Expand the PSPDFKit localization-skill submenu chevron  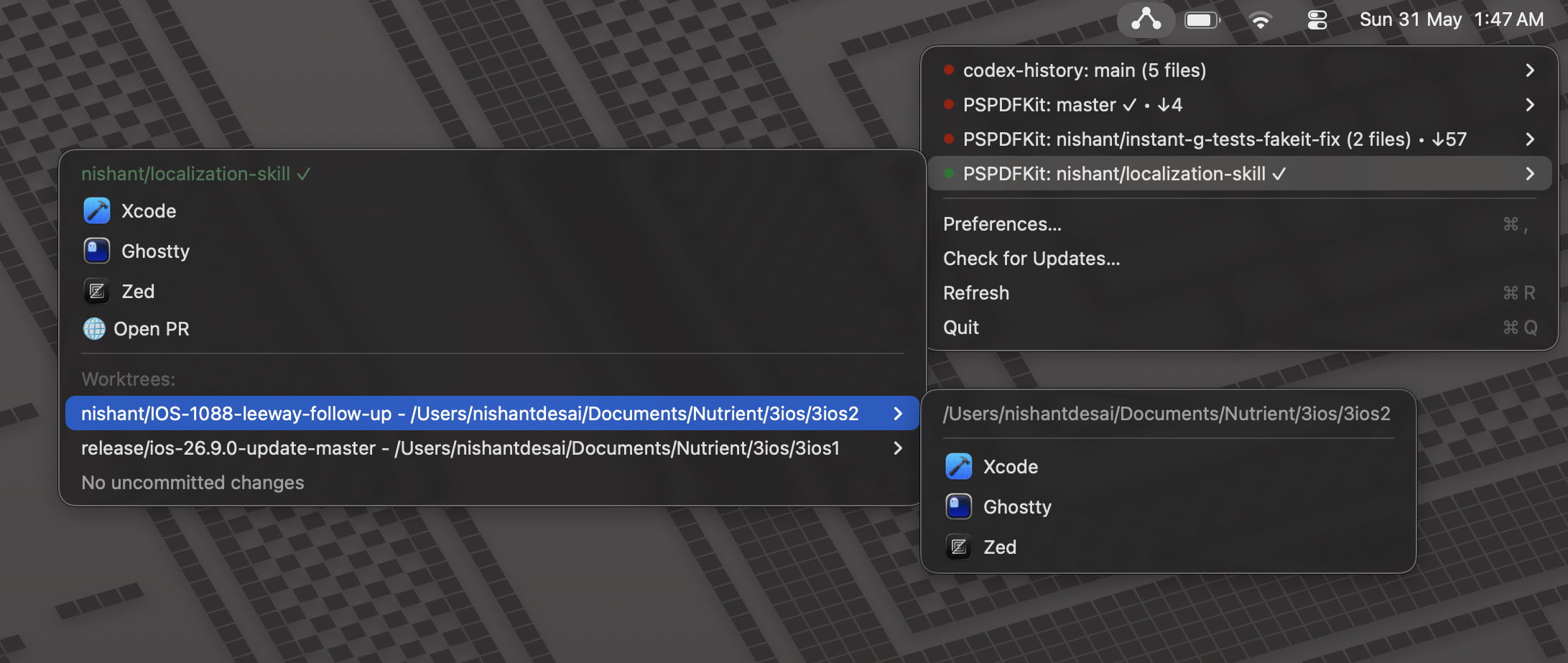click(1530, 174)
